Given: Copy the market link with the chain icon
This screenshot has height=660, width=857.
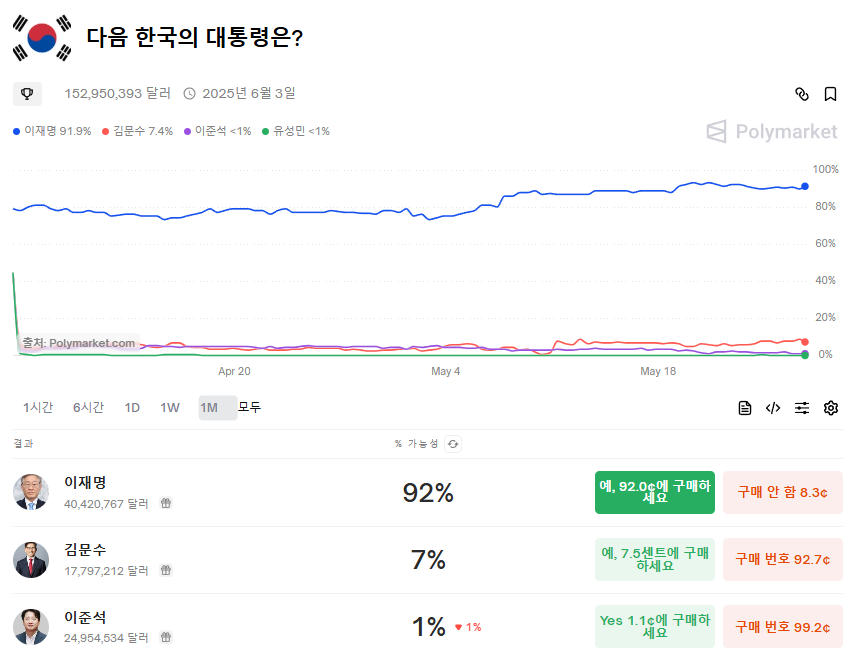Looking at the screenshot, I should pyautogui.click(x=801, y=94).
